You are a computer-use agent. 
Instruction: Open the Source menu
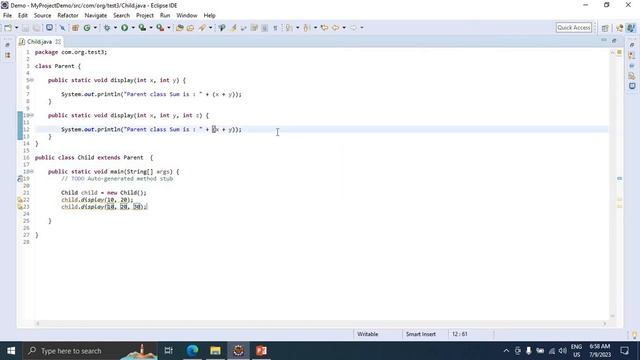[42, 16]
